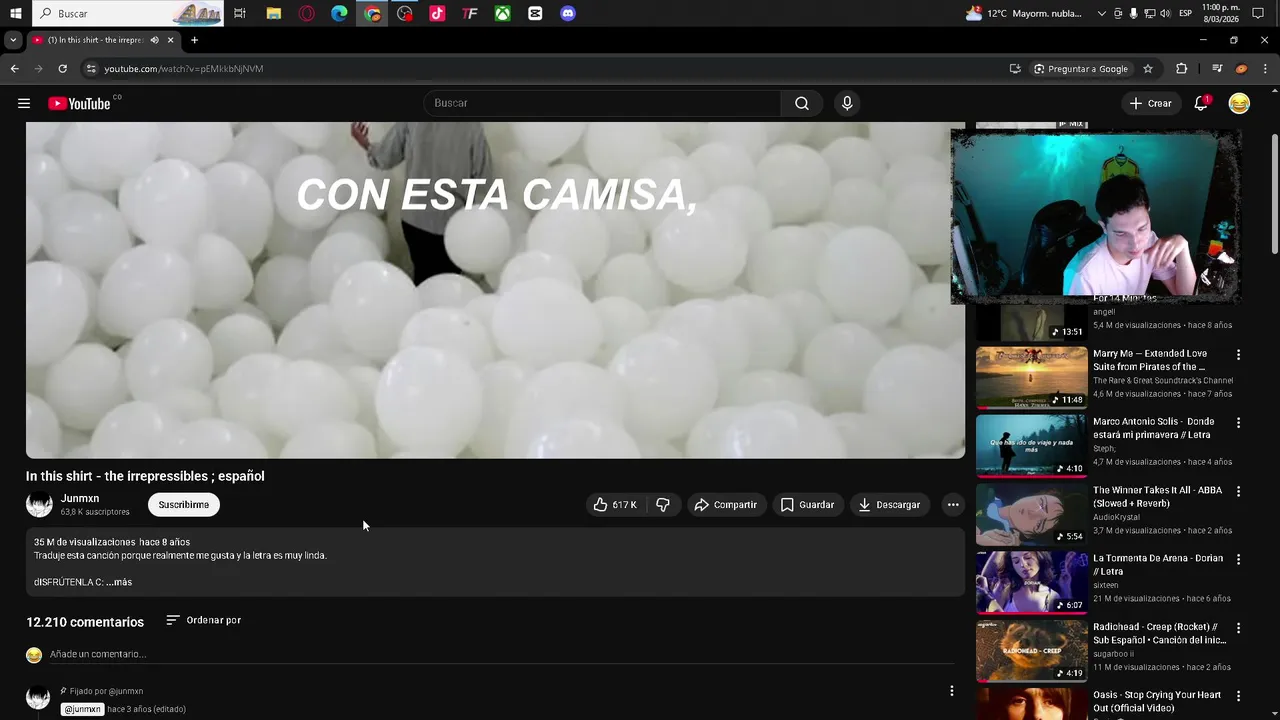Open Junmxn channel avatar
Viewport: 1280px width, 720px height.
(39, 505)
